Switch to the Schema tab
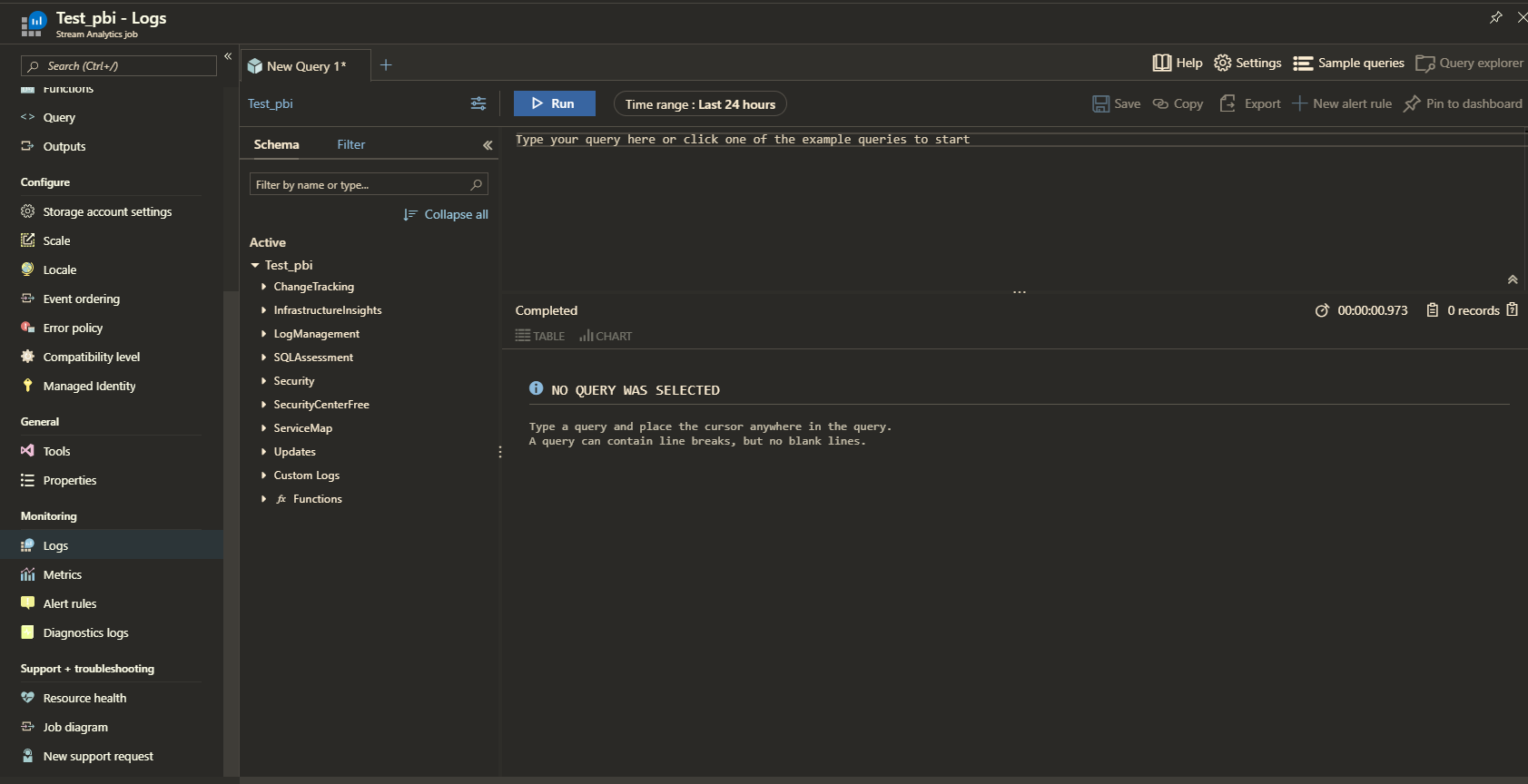Screen dimensions: 1528x784 pyautogui.click(x=276, y=144)
